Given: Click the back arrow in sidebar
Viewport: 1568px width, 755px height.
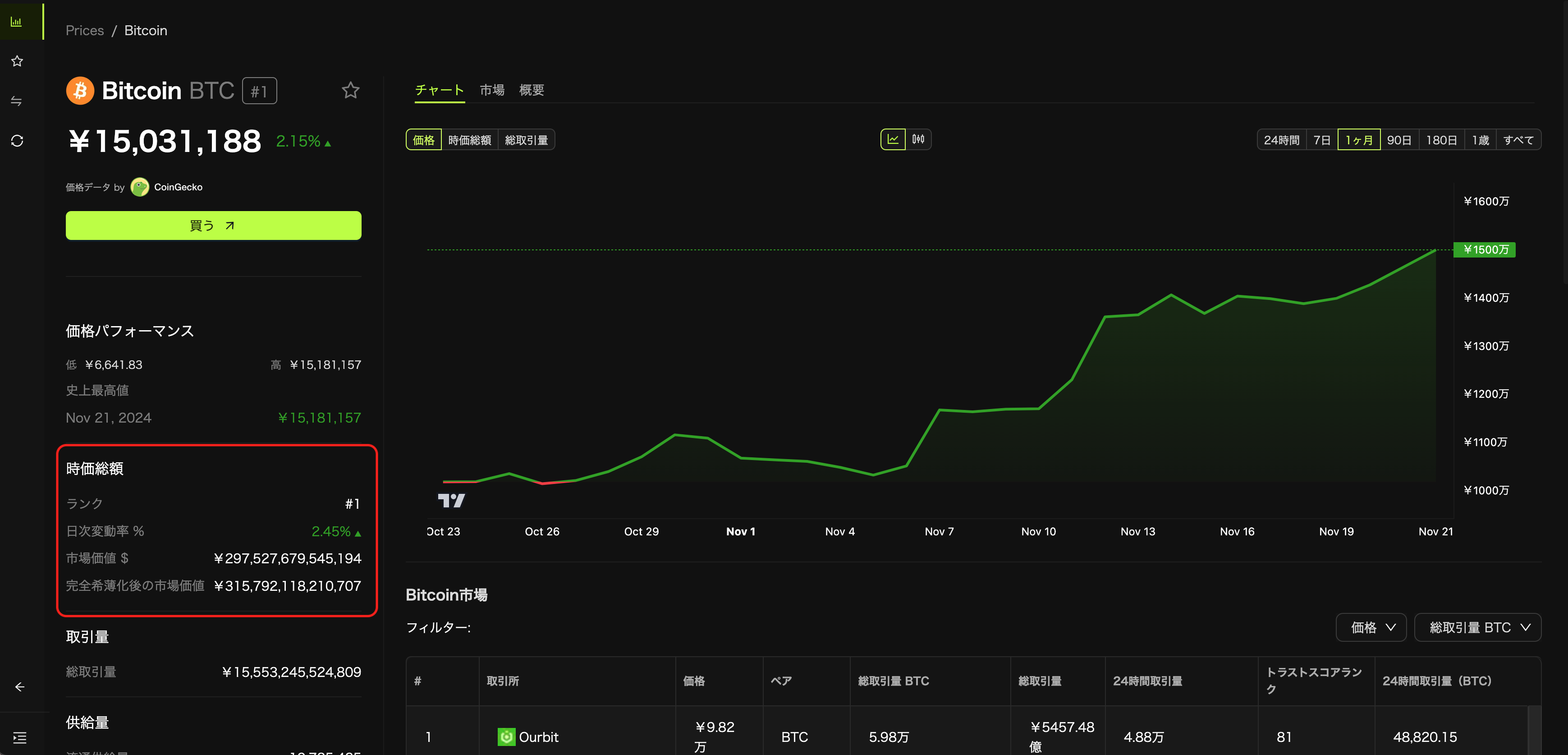Looking at the screenshot, I should [x=19, y=687].
